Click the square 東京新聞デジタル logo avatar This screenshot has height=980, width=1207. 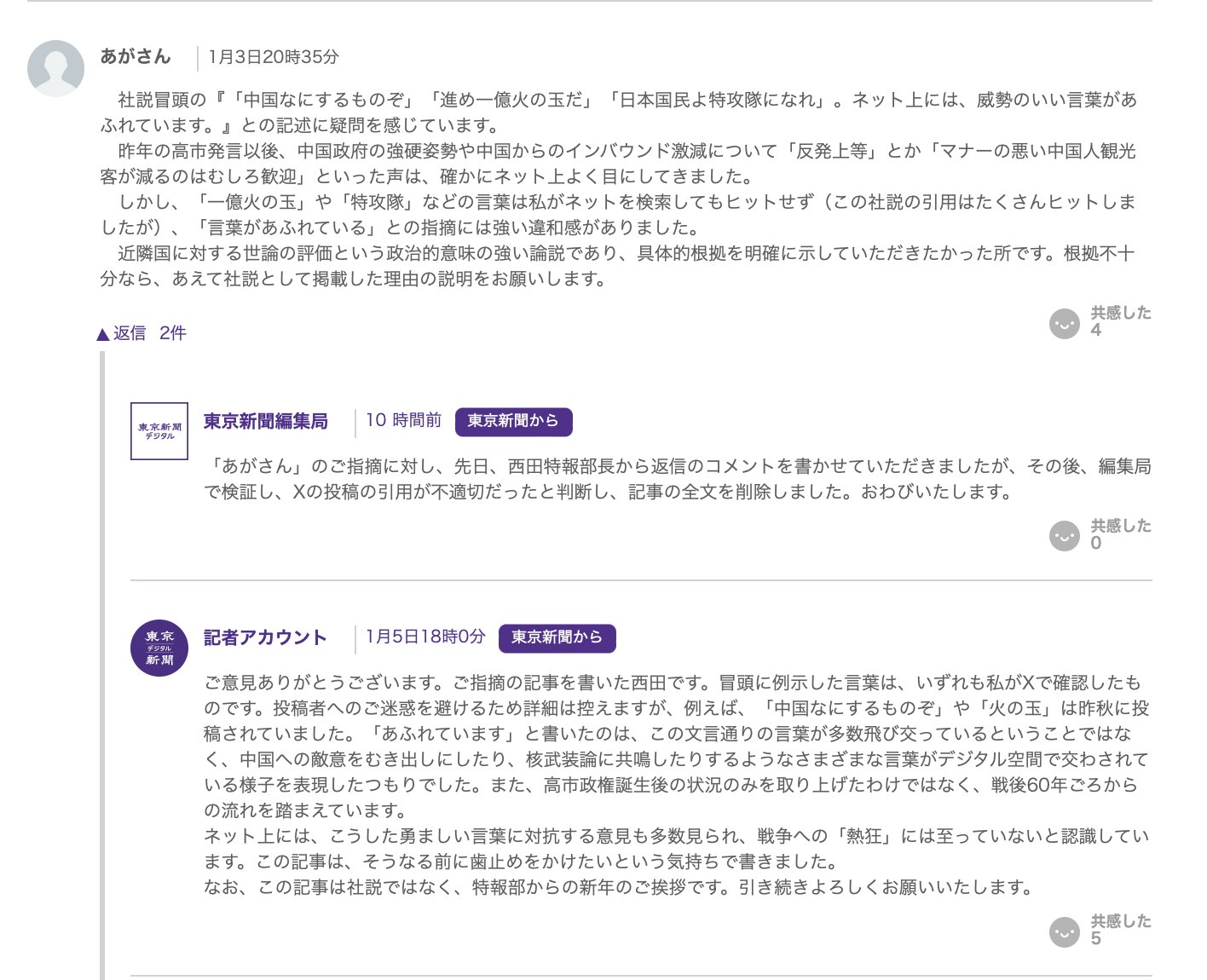[159, 431]
